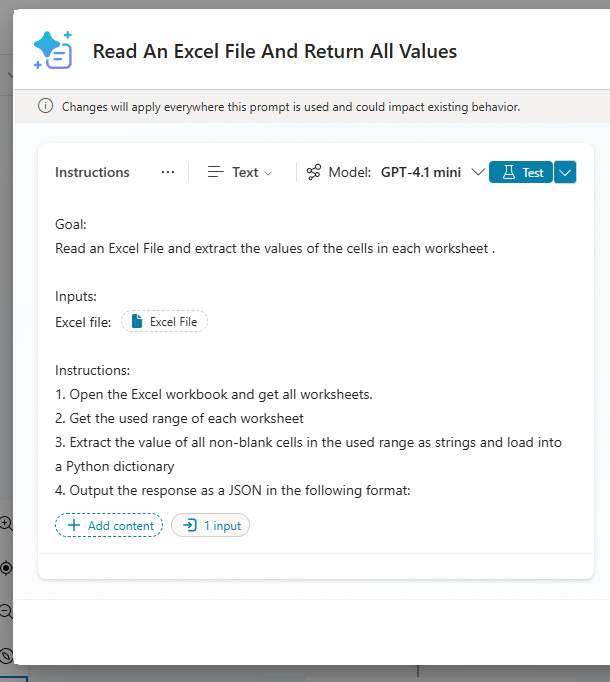610x682 pixels.
Task: Expand the Test button split arrow
Action: pyautogui.click(x=565, y=172)
